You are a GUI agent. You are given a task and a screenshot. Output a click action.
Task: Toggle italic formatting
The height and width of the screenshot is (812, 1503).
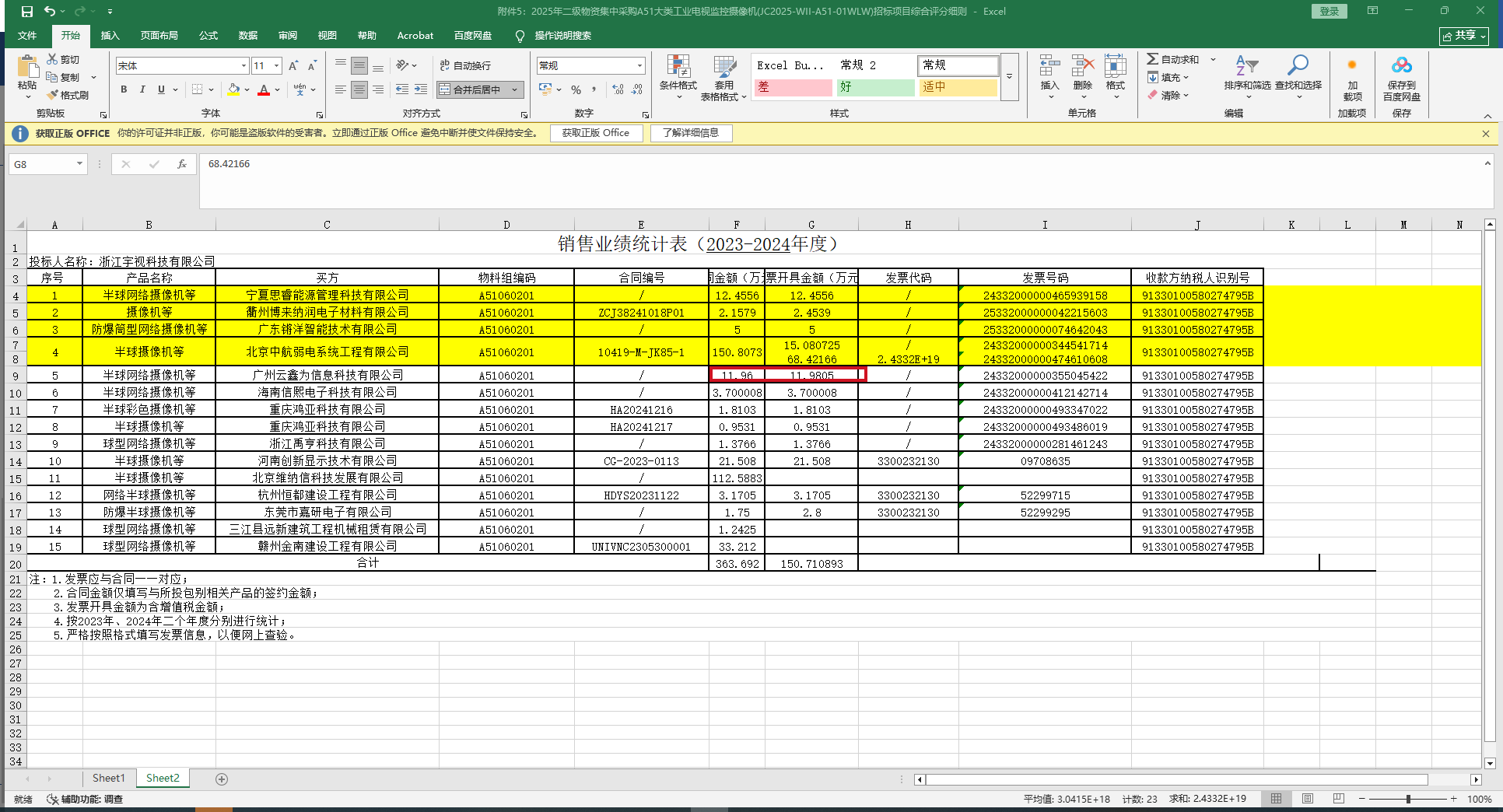coord(142,89)
